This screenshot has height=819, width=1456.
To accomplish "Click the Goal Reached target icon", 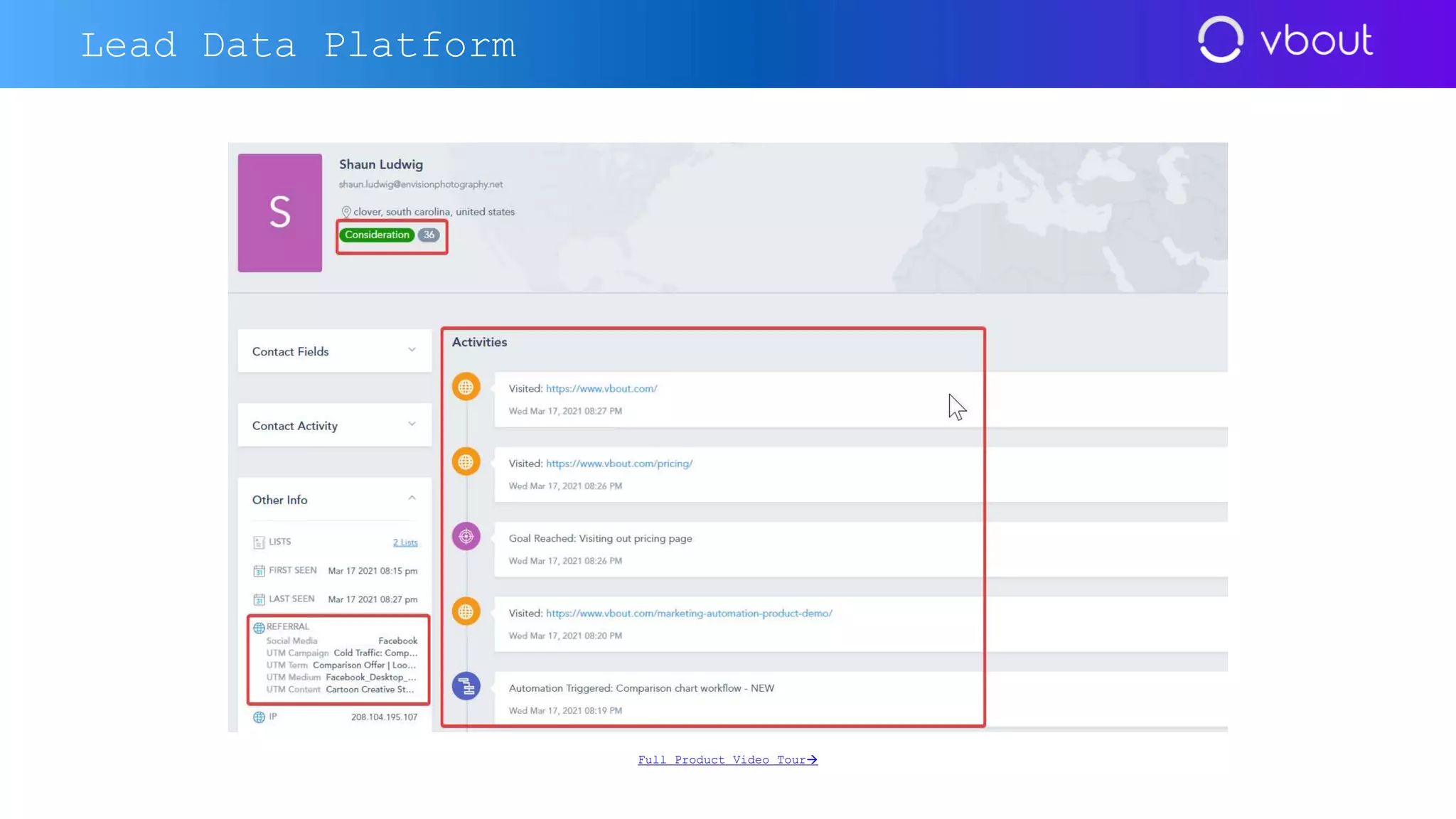I will (466, 537).
